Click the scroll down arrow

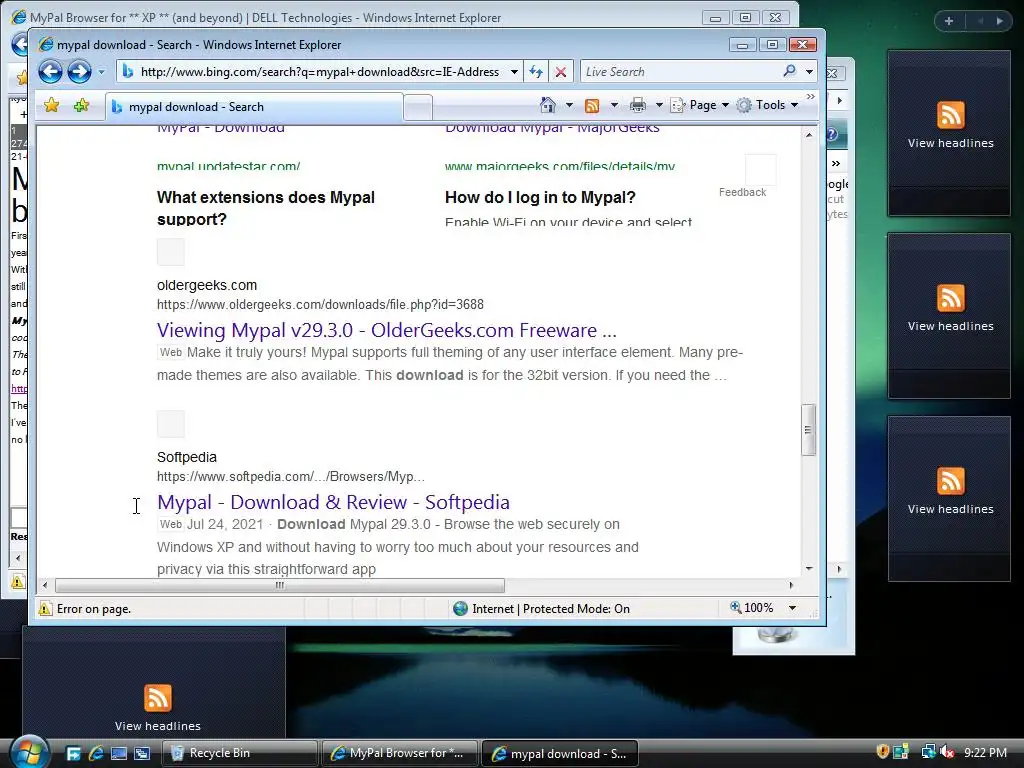pos(808,569)
